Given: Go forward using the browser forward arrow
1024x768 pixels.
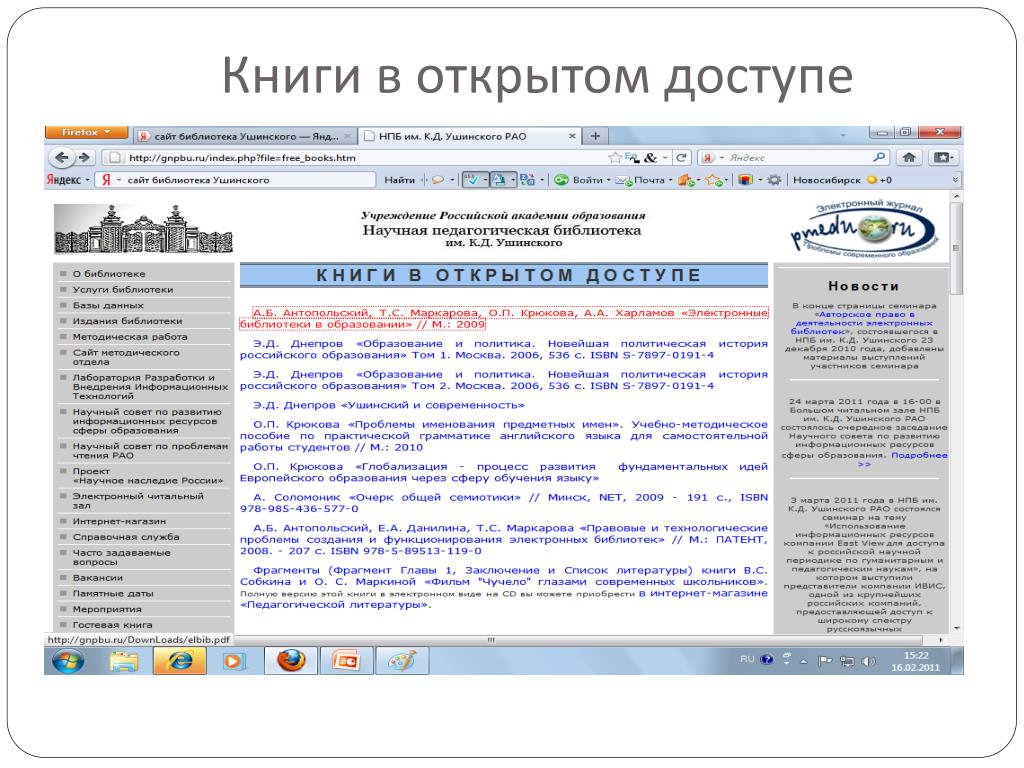Looking at the screenshot, I should click(84, 157).
